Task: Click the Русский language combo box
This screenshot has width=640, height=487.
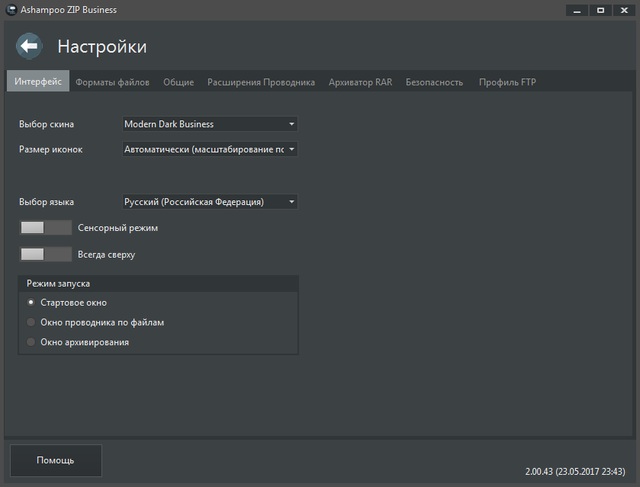Action: pos(210,202)
